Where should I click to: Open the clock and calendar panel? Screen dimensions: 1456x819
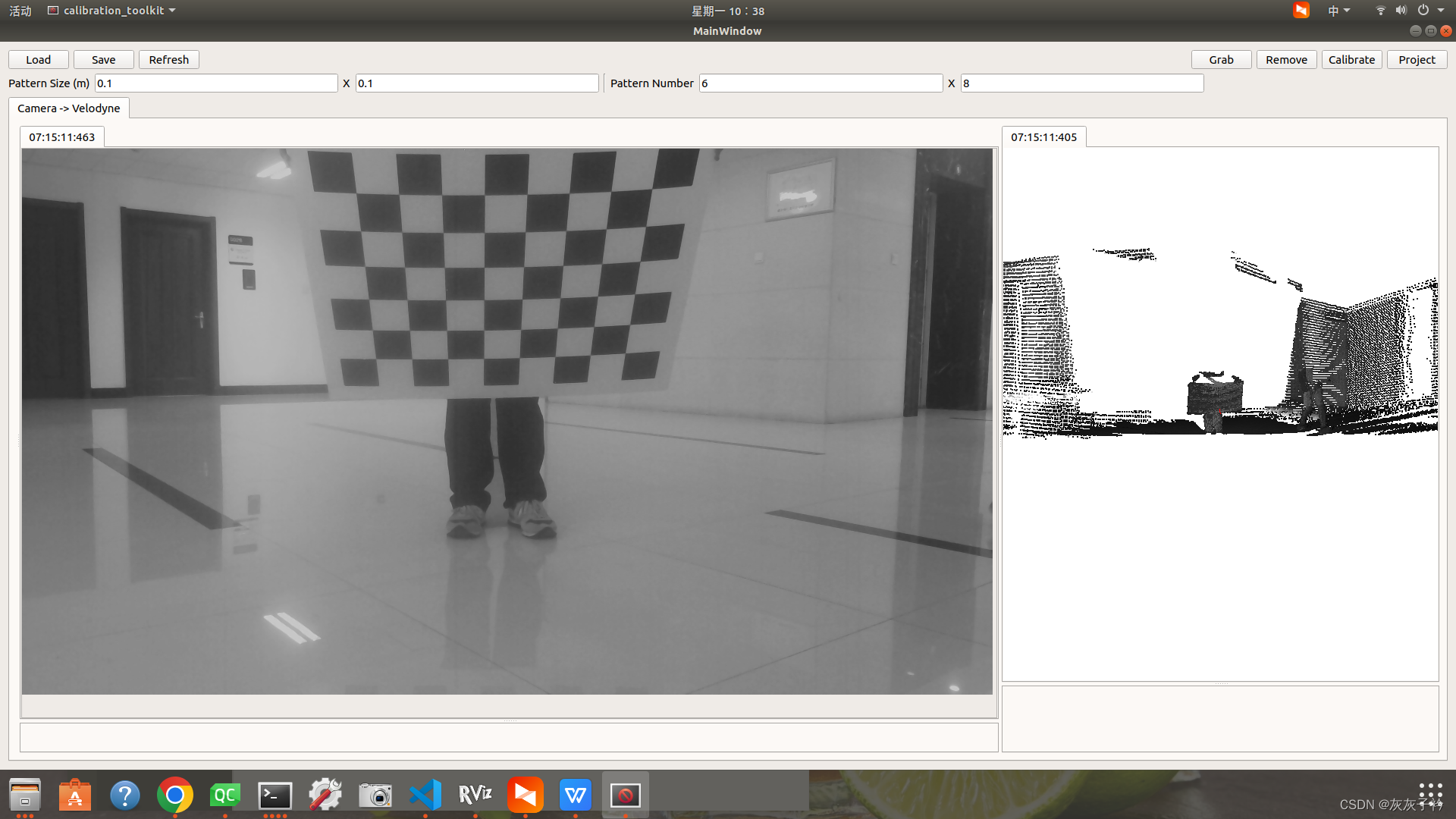click(728, 11)
